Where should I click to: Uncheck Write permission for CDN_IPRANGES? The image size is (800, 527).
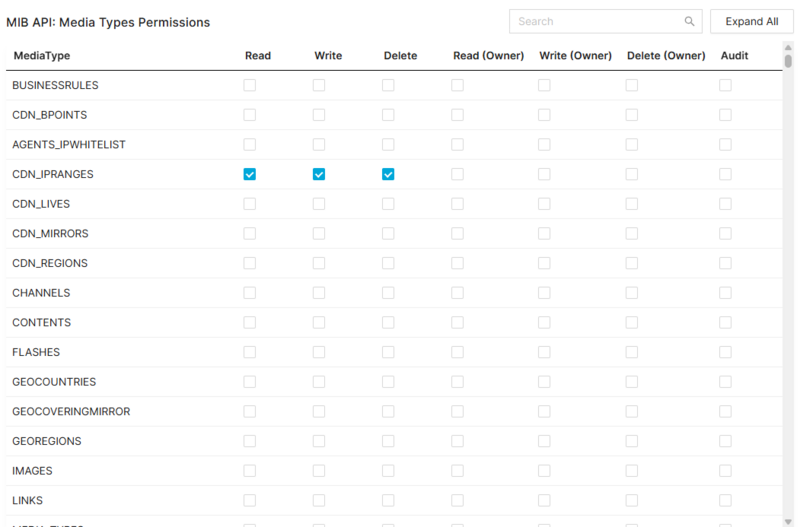[x=319, y=174]
